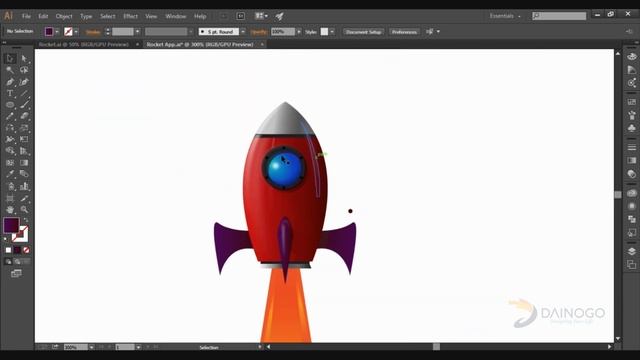The image size is (640, 360).
Task: Click the Preferences button
Action: [404, 31]
